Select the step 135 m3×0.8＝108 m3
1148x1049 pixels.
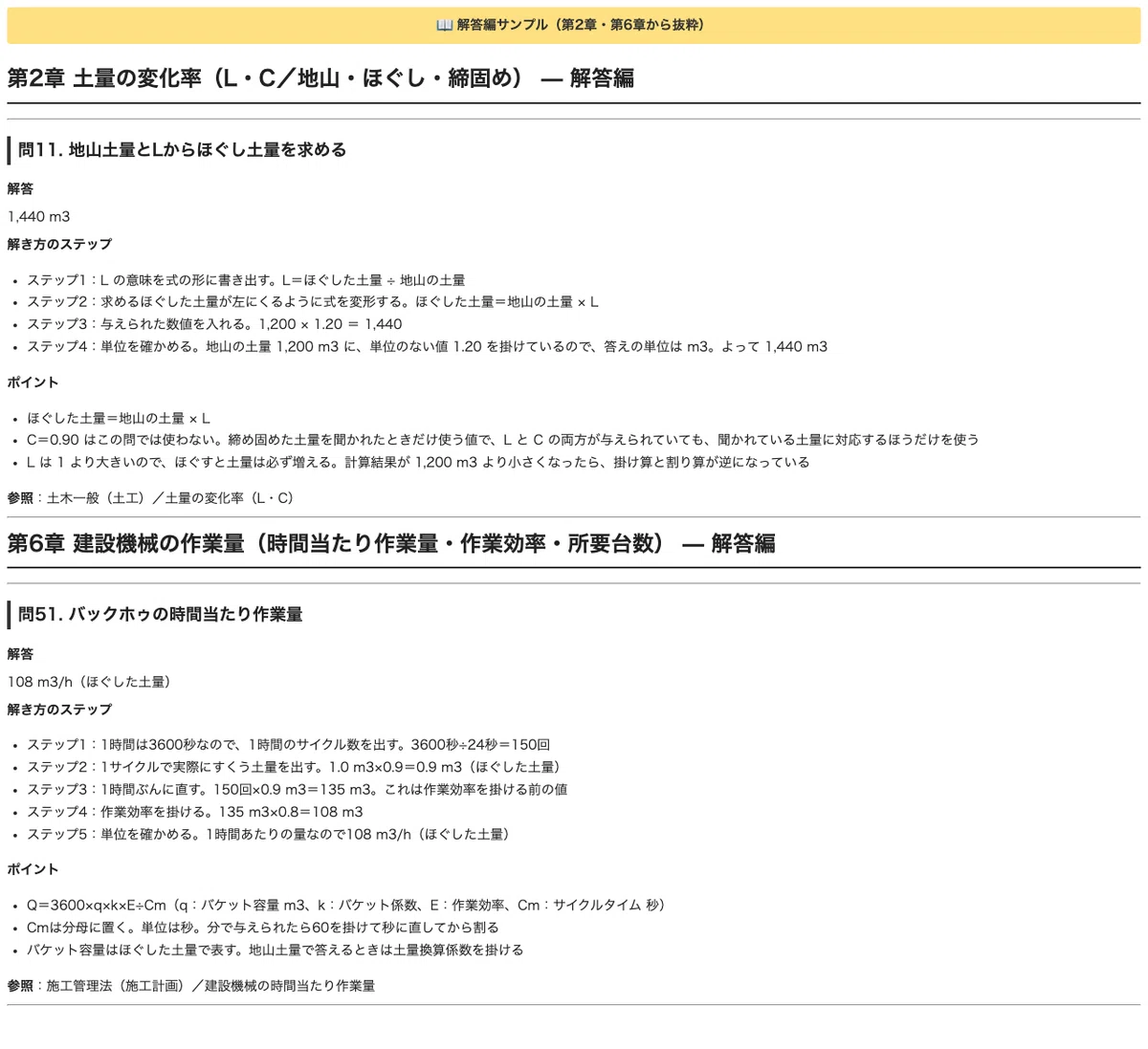click(x=195, y=812)
